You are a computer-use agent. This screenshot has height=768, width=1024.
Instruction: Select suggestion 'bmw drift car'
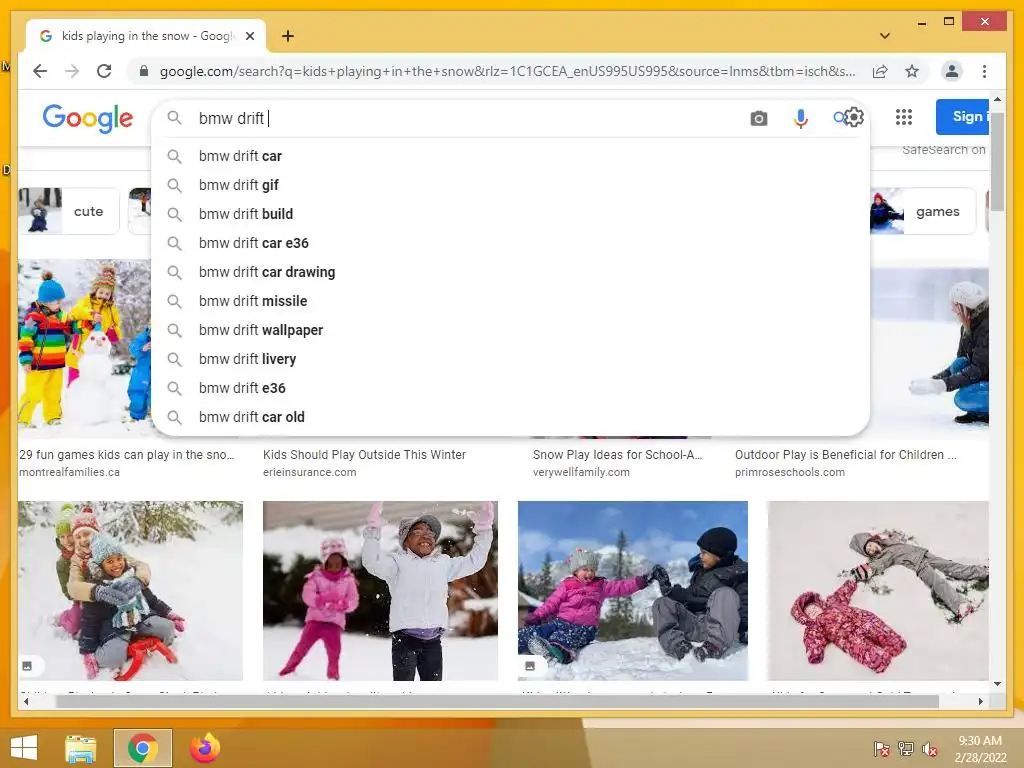click(510, 156)
